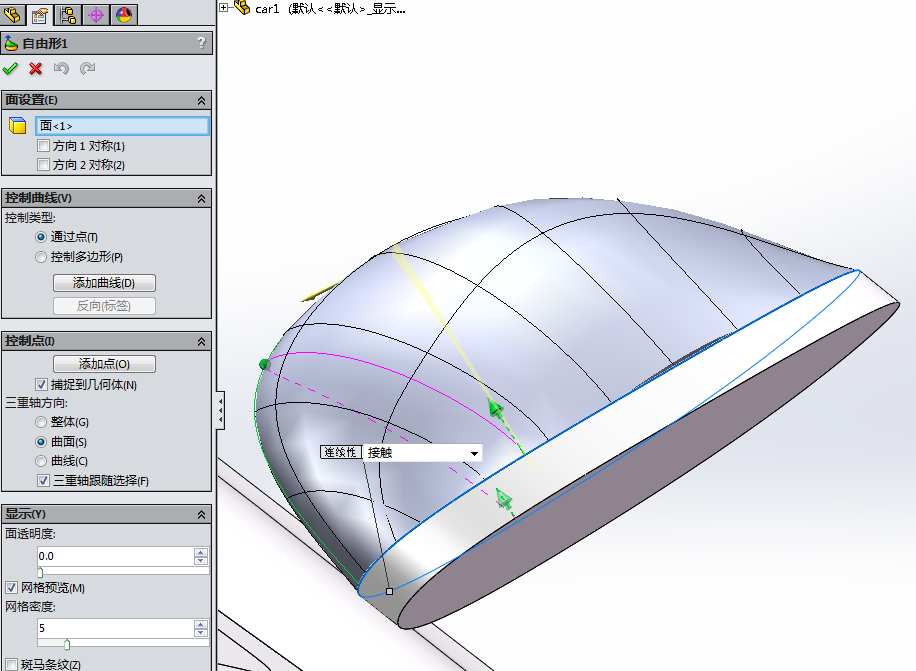Increase 面透明度 with up spinner
Screen dimensions: 916x671
[200, 552]
